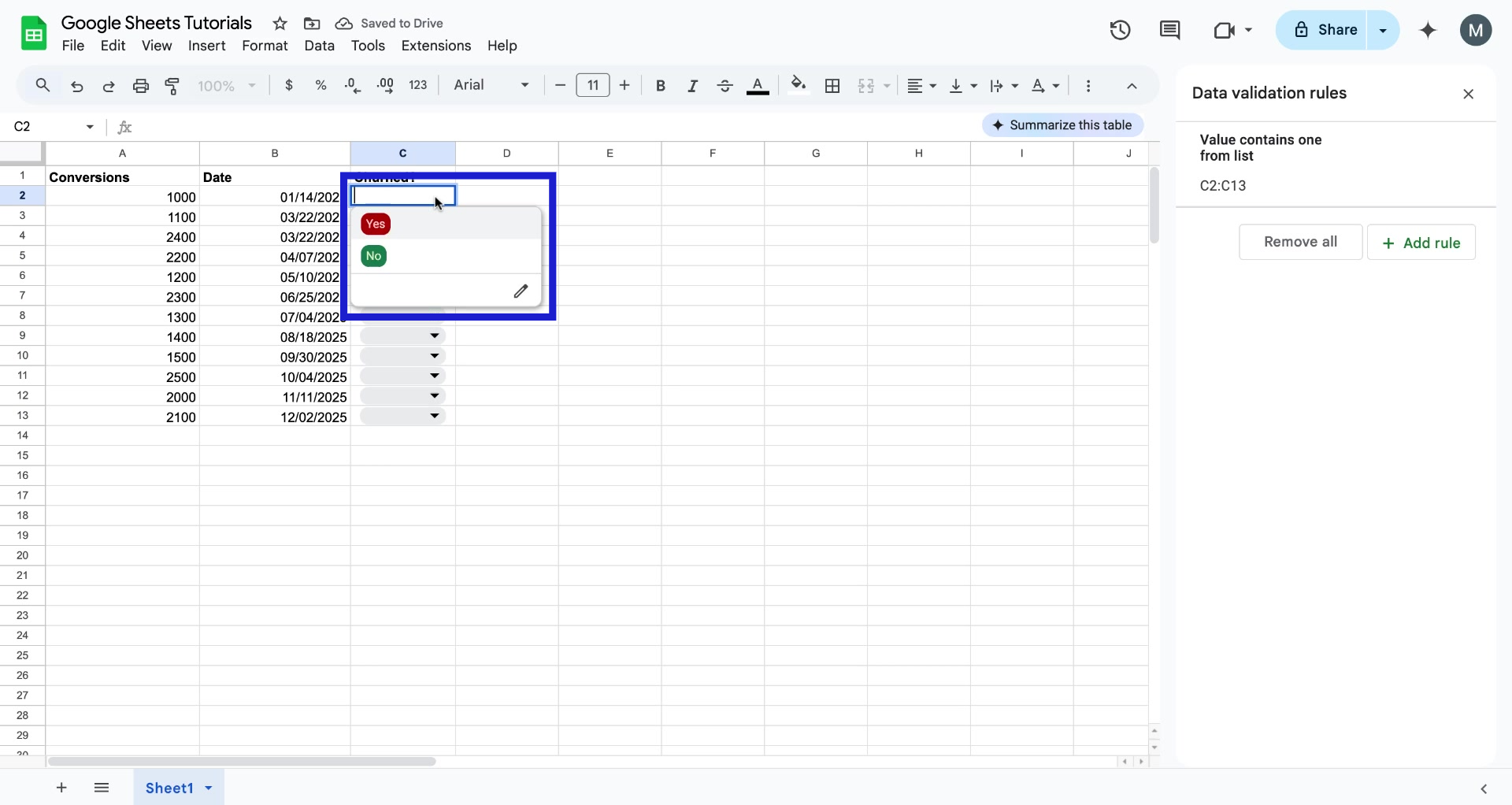Click Remove all validation rules
1512x805 pixels.
[x=1300, y=242]
